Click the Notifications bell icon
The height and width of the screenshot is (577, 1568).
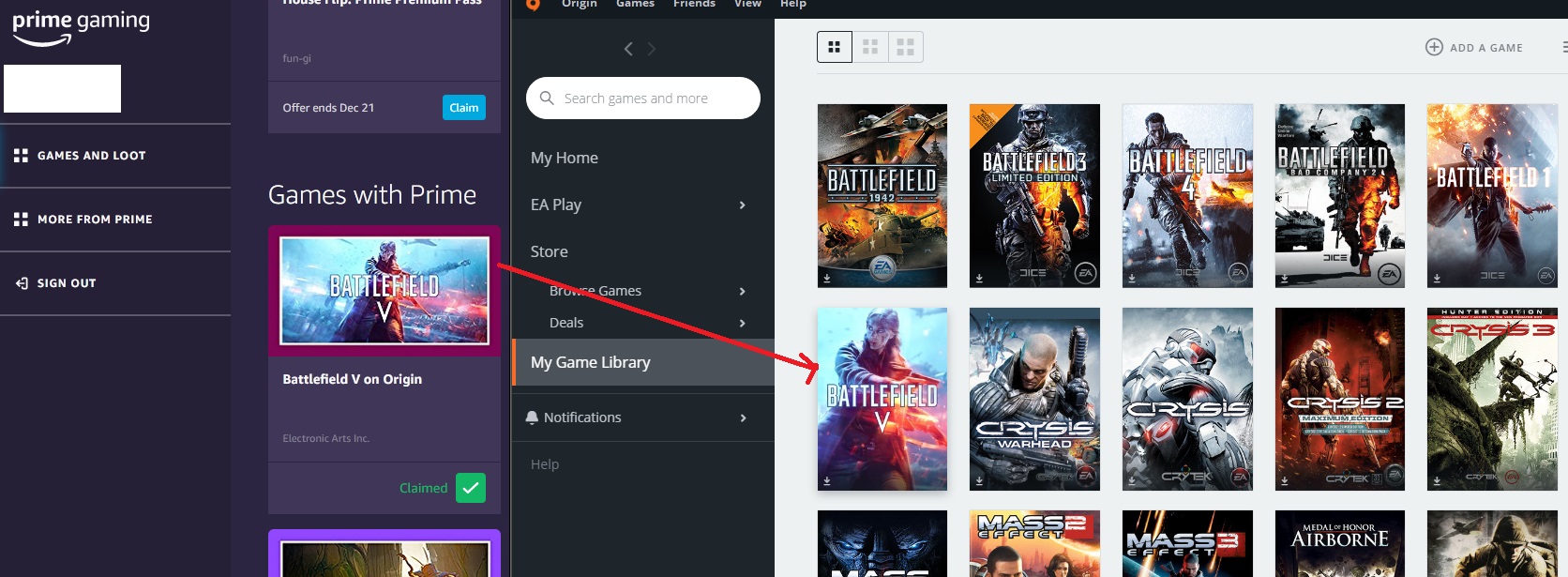[x=533, y=418]
